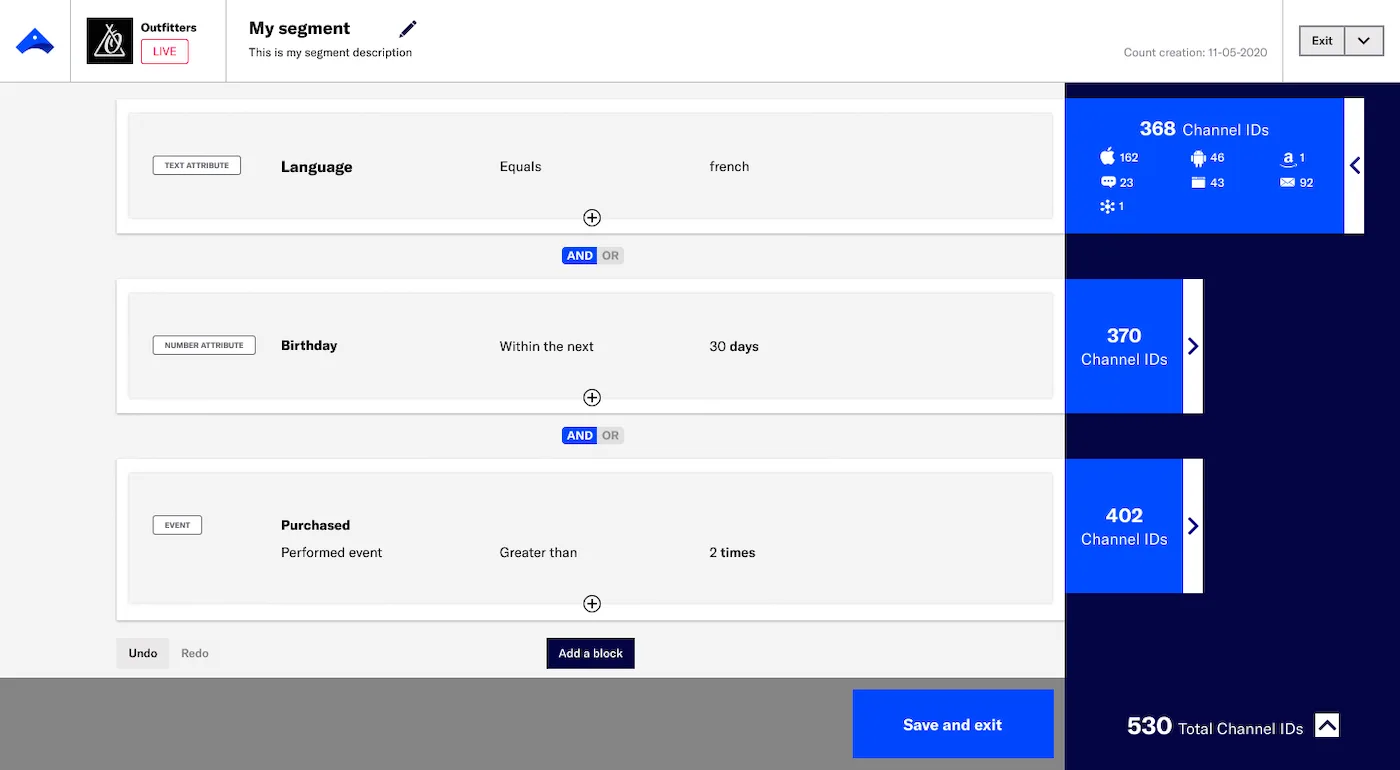Collapse the 368 Channel IDs panel
1400x770 pixels.
pyautogui.click(x=1356, y=166)
